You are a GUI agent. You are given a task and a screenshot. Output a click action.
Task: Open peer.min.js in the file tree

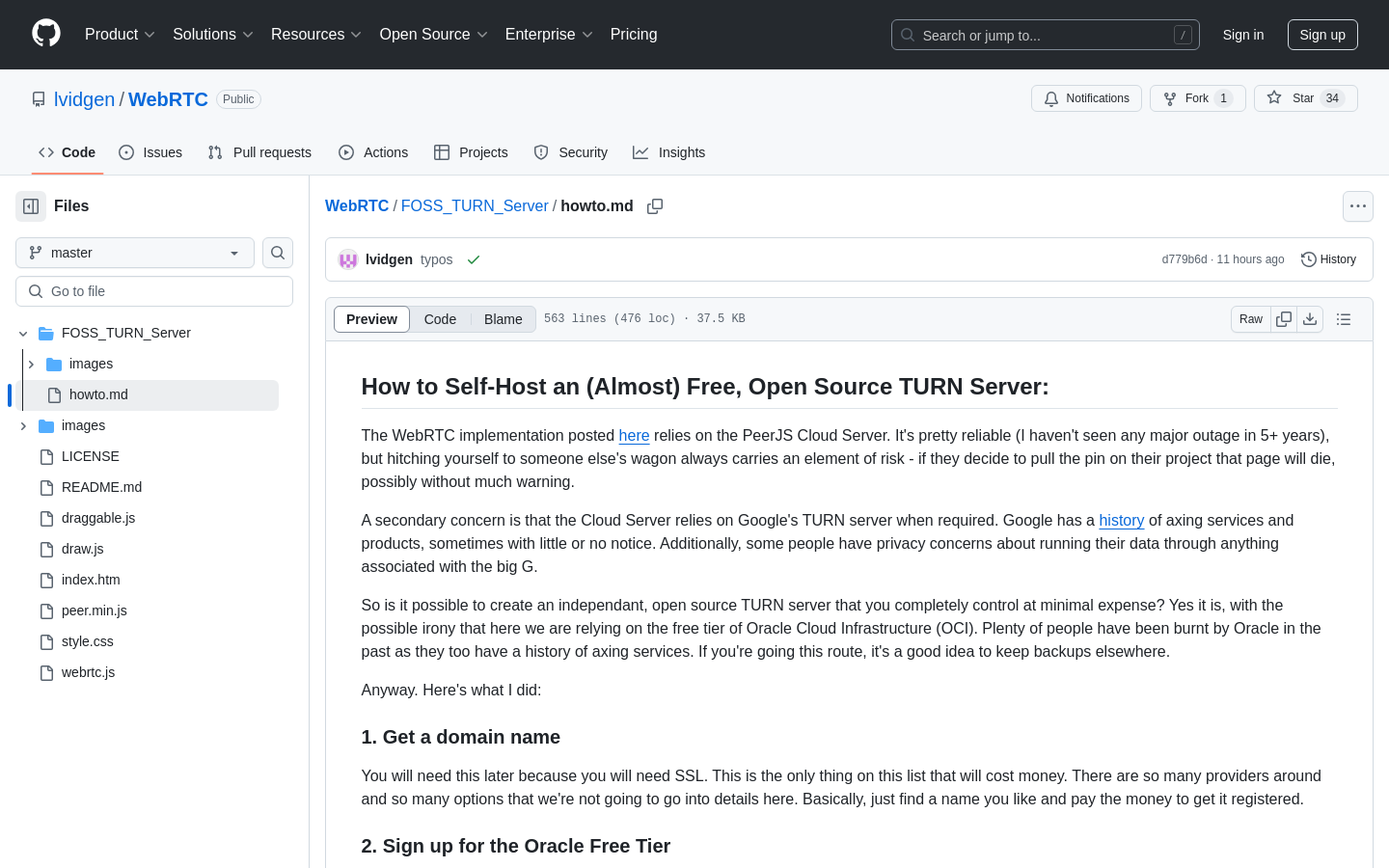click(x=95, y=610)
